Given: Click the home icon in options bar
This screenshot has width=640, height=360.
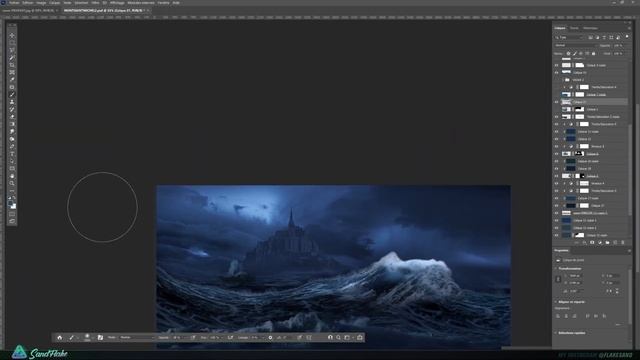Looking at the screenshot, I should point(60,338).
